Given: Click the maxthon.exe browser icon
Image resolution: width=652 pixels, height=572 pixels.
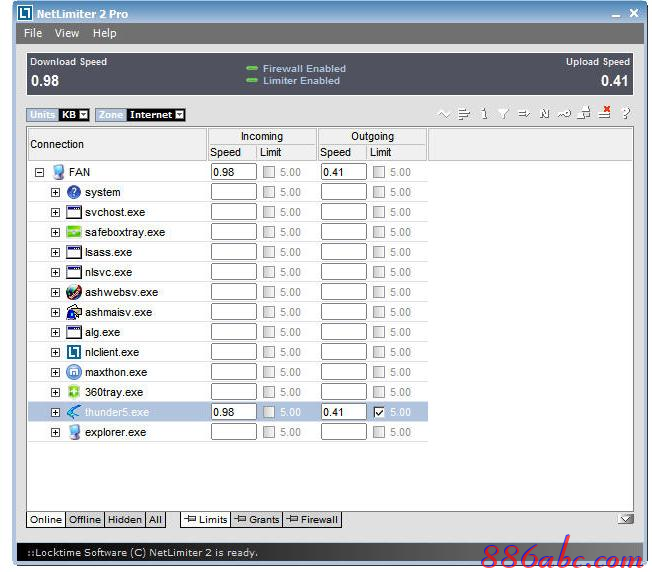Looking at the screenshot, I should click(x=74, y=372).
